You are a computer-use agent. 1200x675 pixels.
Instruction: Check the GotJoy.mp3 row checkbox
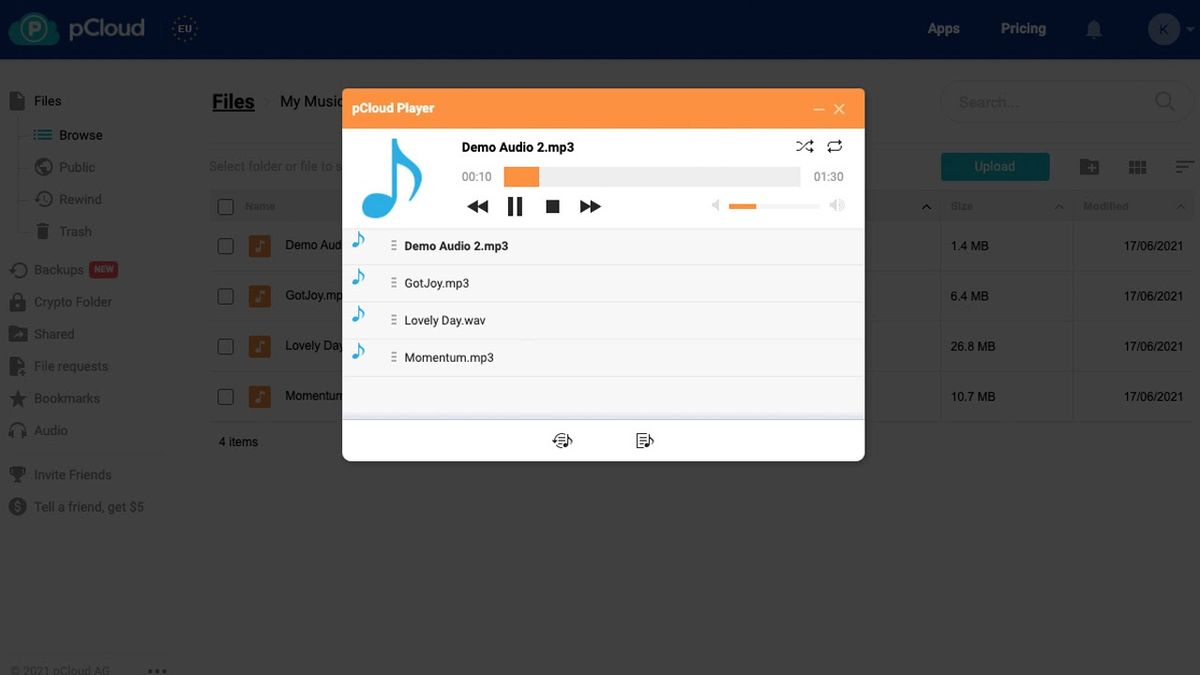225,295
